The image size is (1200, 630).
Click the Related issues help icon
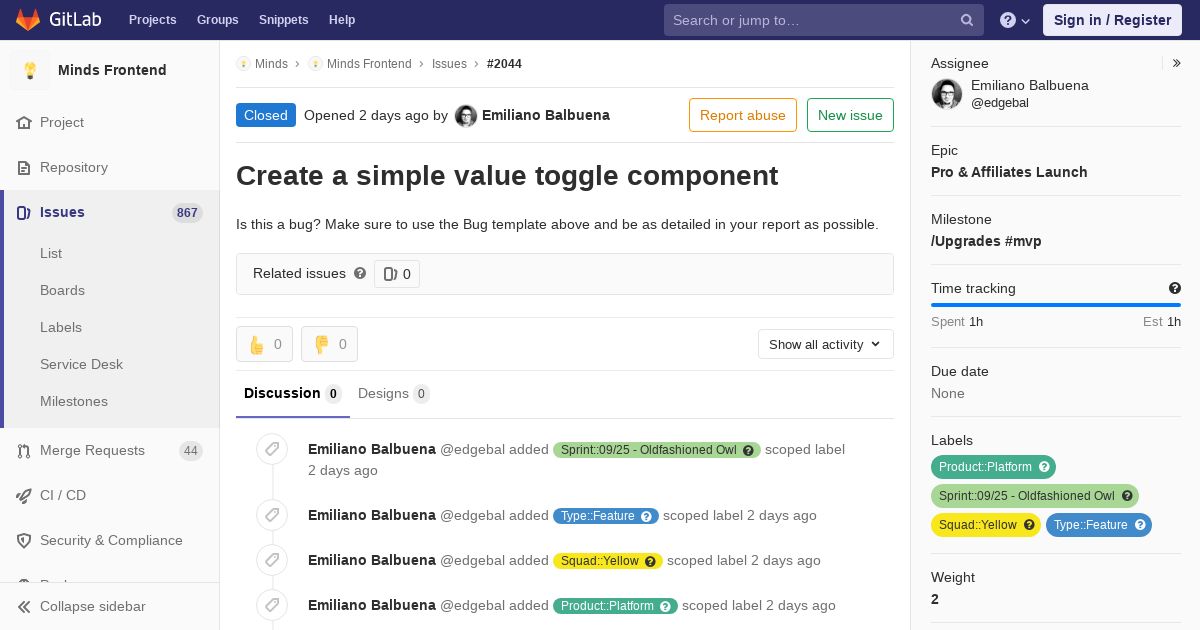click(x=360, y=273)
